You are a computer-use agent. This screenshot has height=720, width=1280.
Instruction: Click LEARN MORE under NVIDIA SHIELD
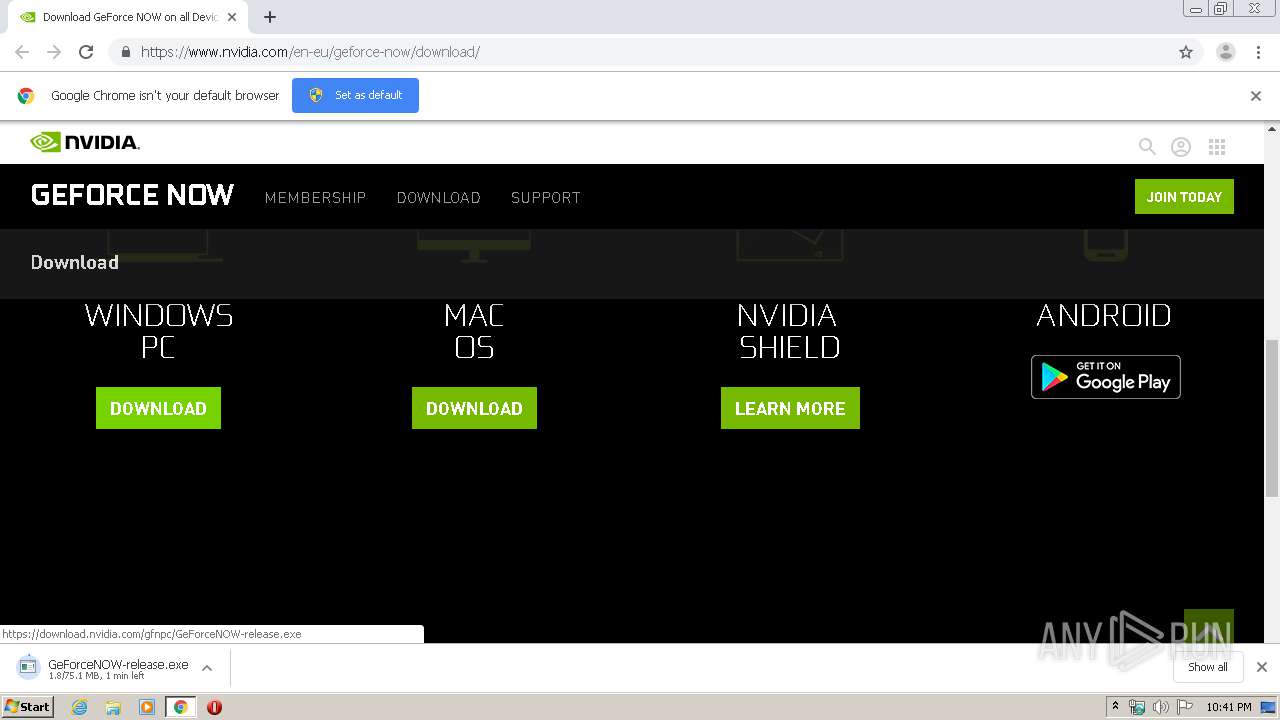(x=790, y=408)
